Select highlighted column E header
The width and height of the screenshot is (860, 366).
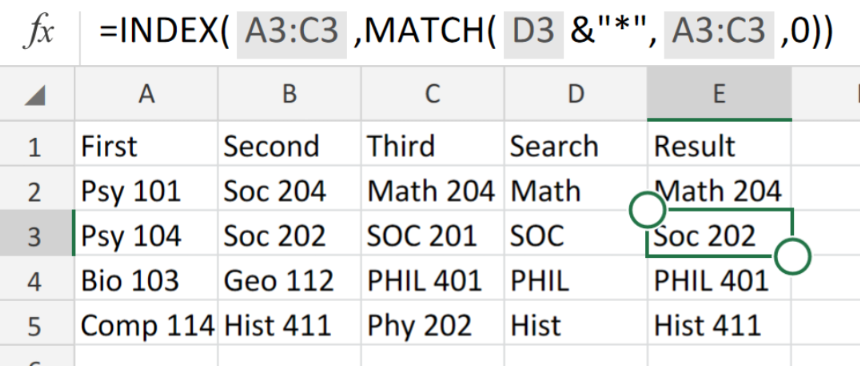[x=719, y=94]
